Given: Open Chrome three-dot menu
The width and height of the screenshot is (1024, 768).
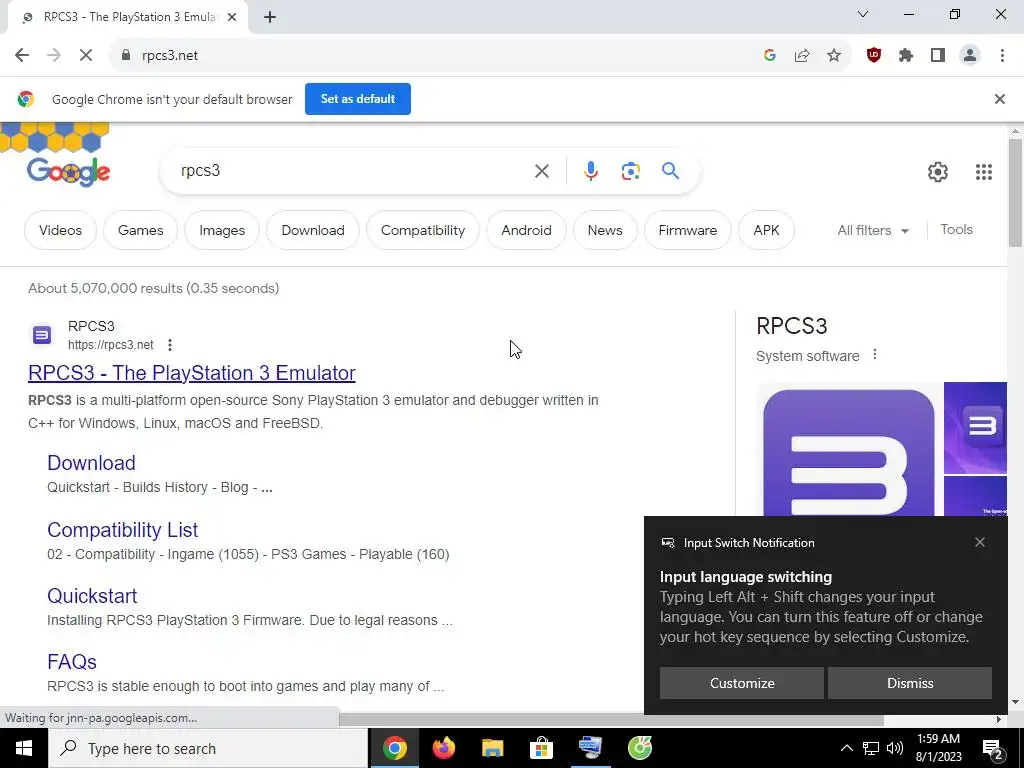Looking at the screenshot, I should tap(1002, 56).
